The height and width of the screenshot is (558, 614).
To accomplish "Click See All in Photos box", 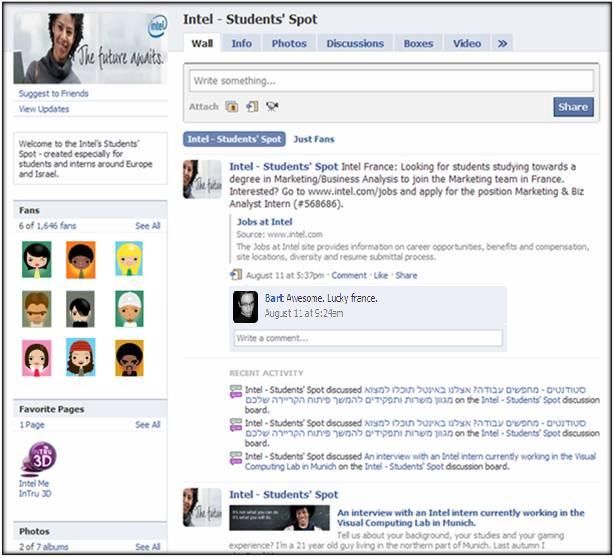I will coord(148,547).
